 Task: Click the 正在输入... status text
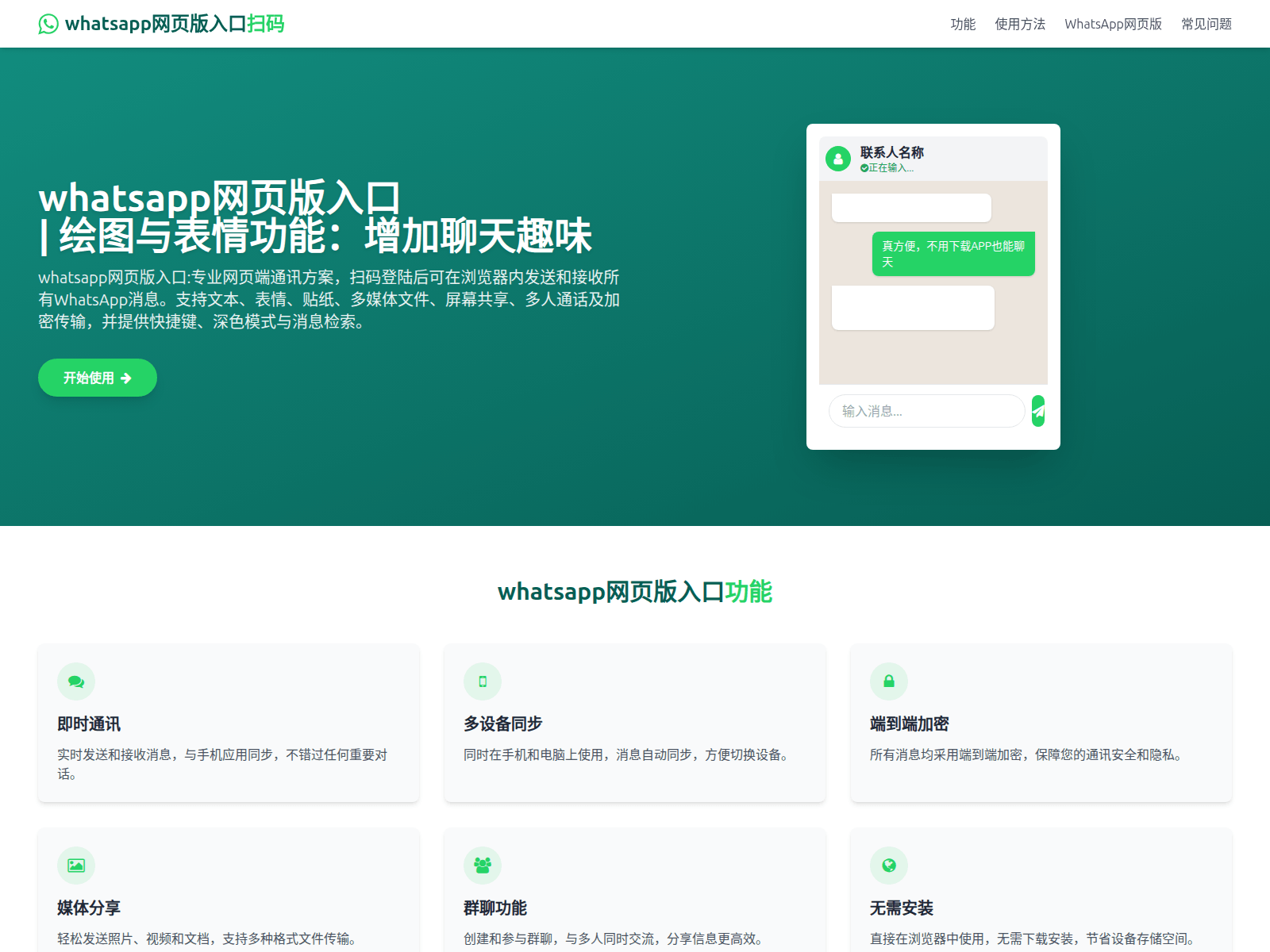(x=891, y=168)
